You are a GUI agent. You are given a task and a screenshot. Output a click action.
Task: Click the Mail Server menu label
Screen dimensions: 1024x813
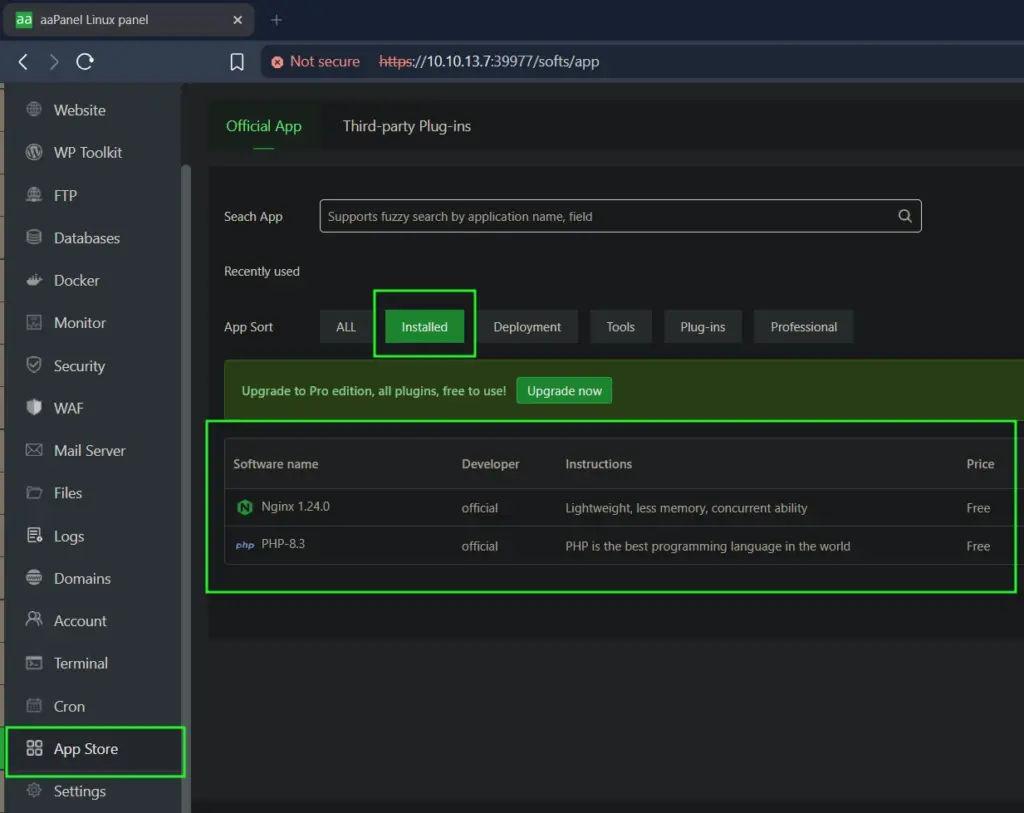(x=89, y=451)
